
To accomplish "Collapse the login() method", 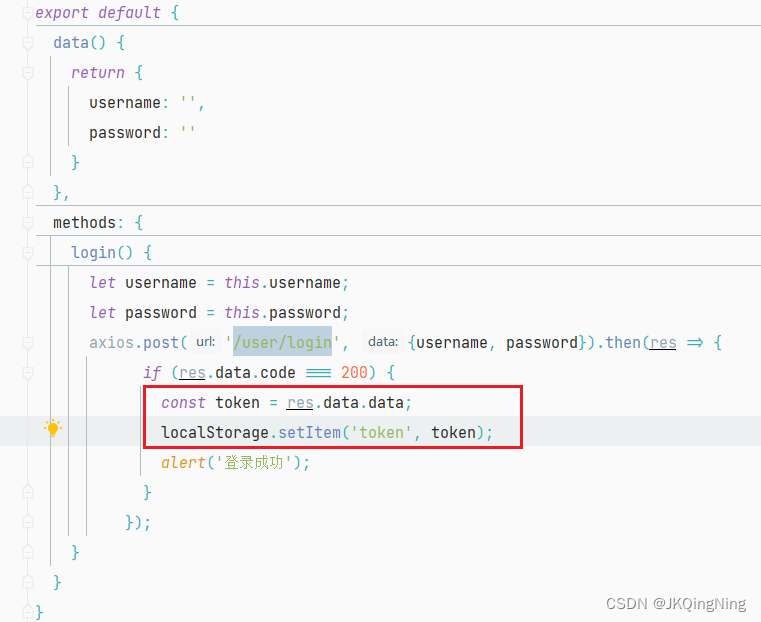I will [27, 252].
